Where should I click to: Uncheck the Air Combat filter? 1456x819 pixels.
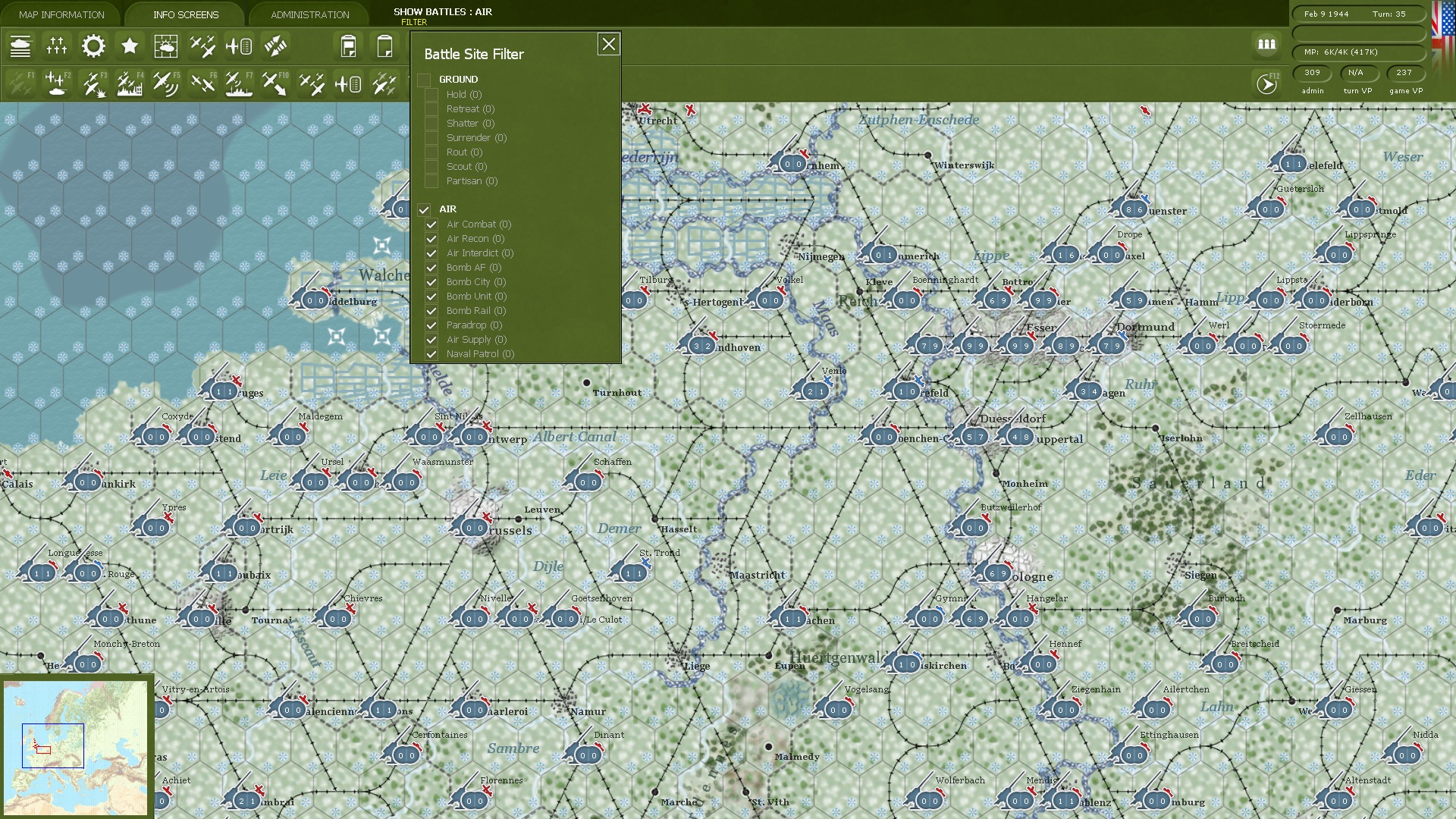point(431,224)
